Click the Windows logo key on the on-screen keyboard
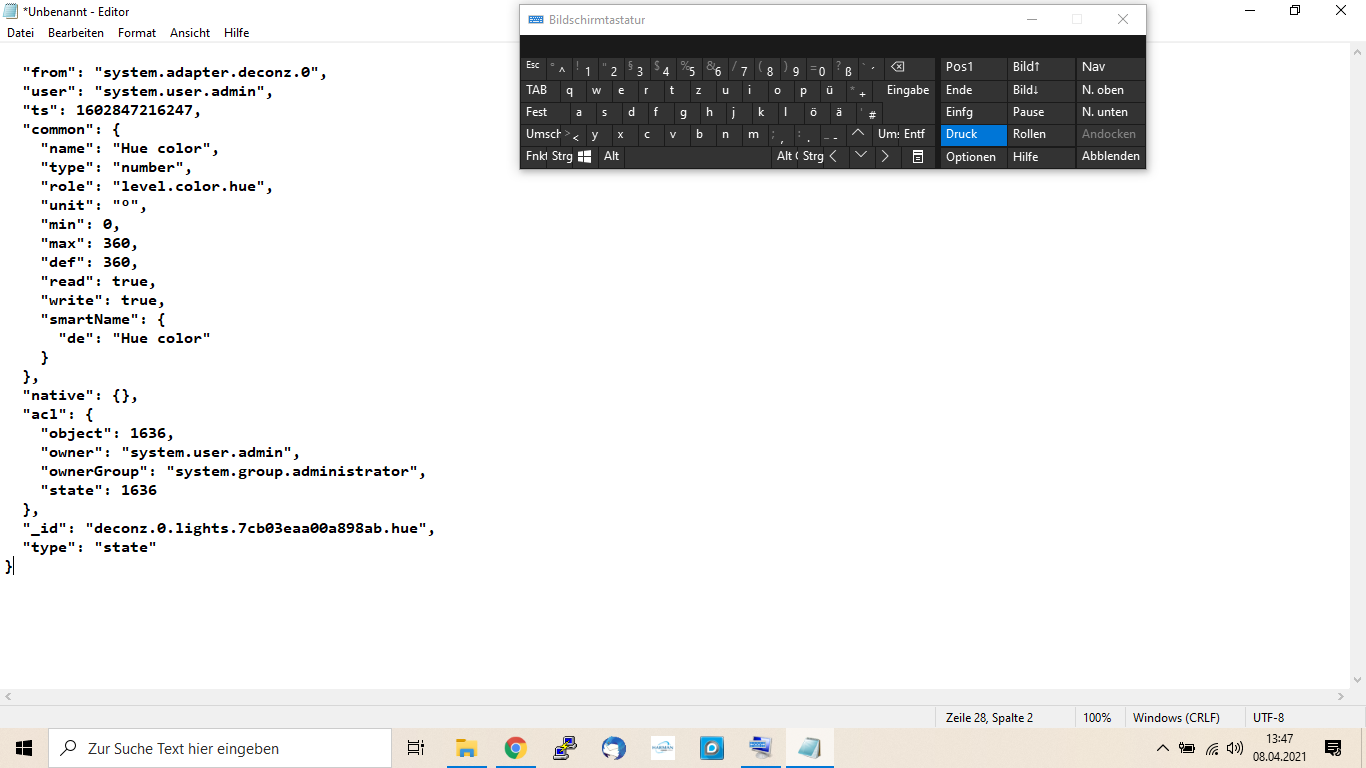Image resolution: width=1366 pixels, height=768 pixels. pyautogui.click(x=585, y=156)
